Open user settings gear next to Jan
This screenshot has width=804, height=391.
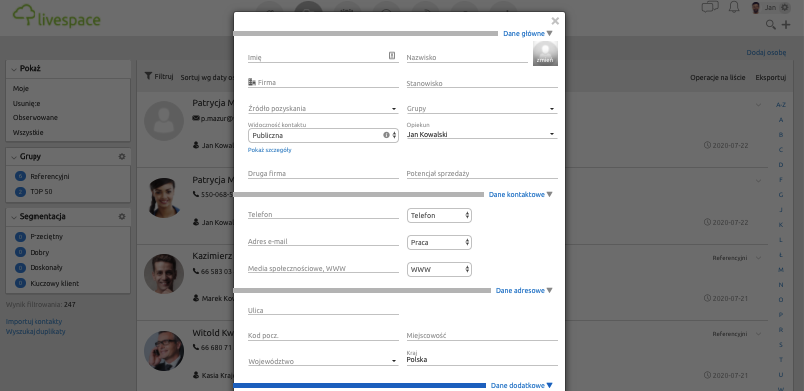pyautogui.click(x=785, y=8)
